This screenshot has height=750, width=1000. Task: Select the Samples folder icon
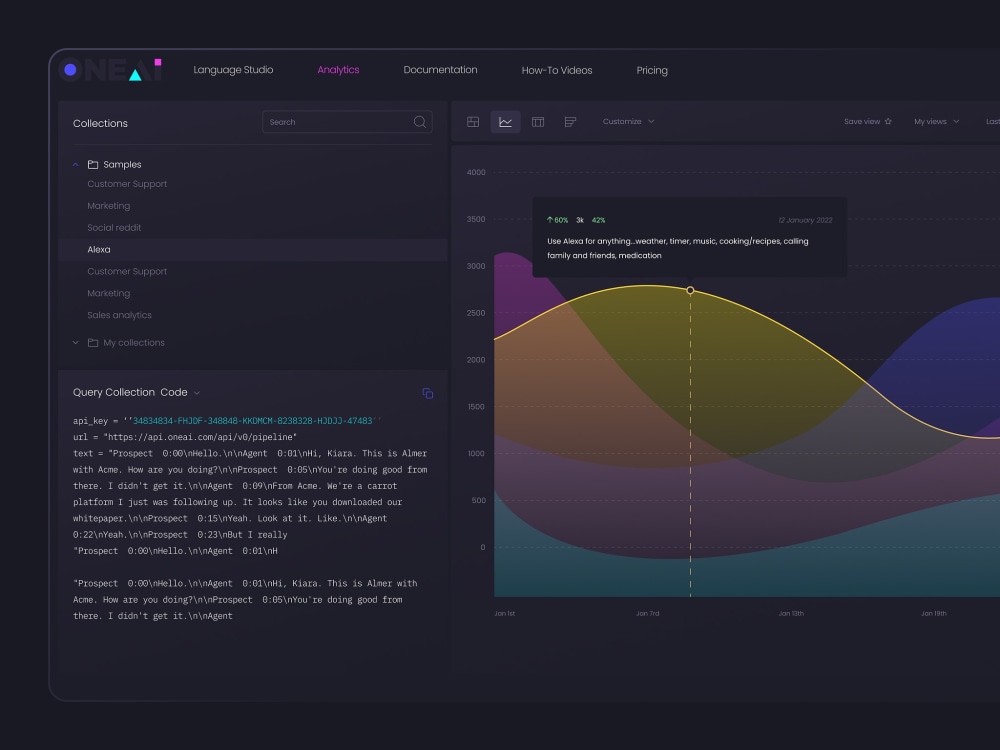pos(93,165)
